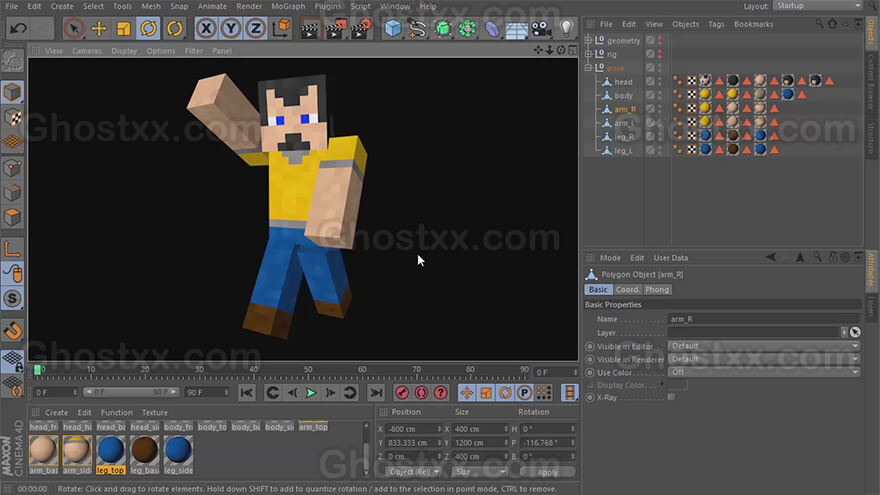This screenshot has height=495, width=880.
Task: Select the Live Selection tool
Action: 74,28
